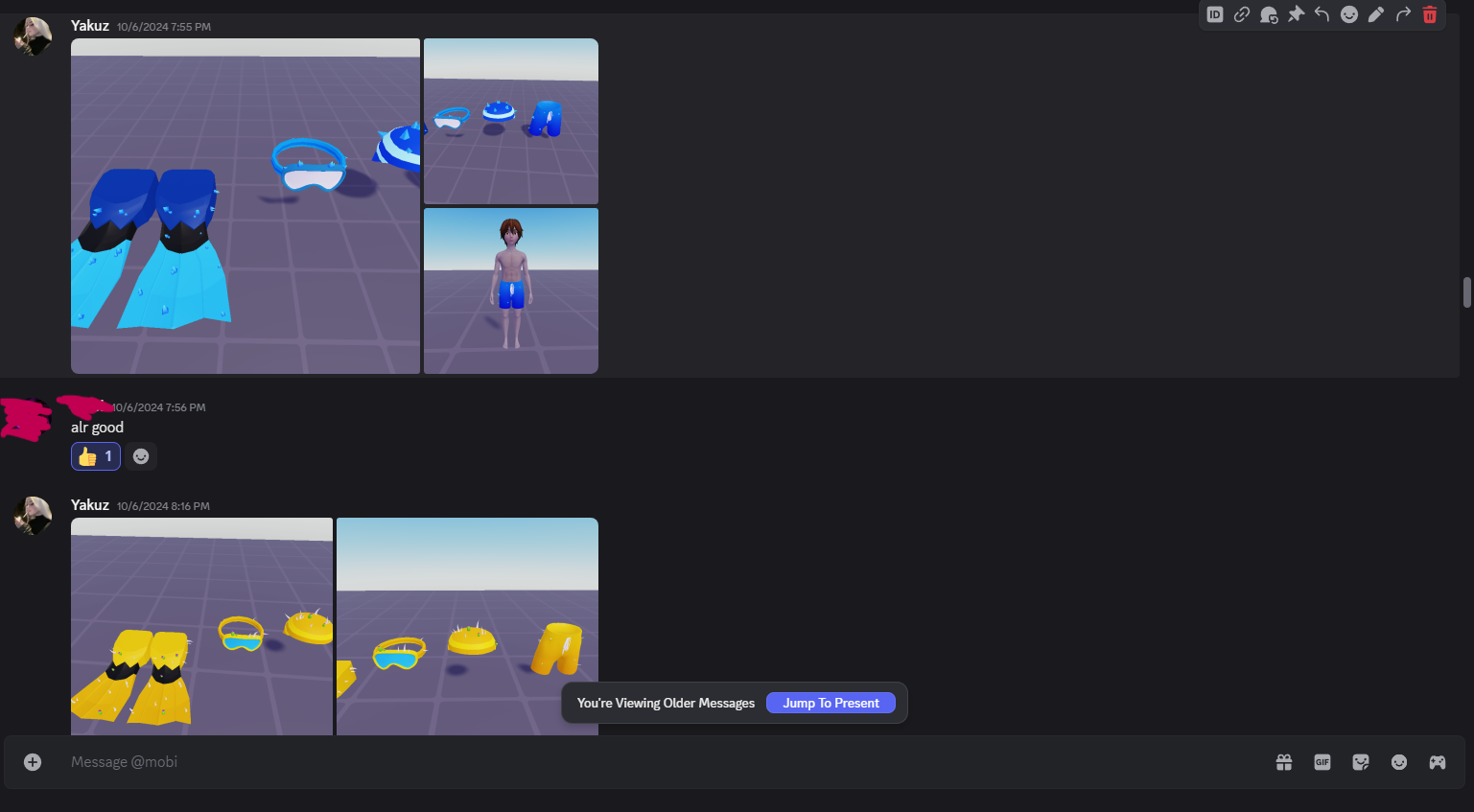Image resolution: width=1474 pixels, height=812 pixels.
Task: Open the emoji picker in the message bar
Action: pos(1399,762)
